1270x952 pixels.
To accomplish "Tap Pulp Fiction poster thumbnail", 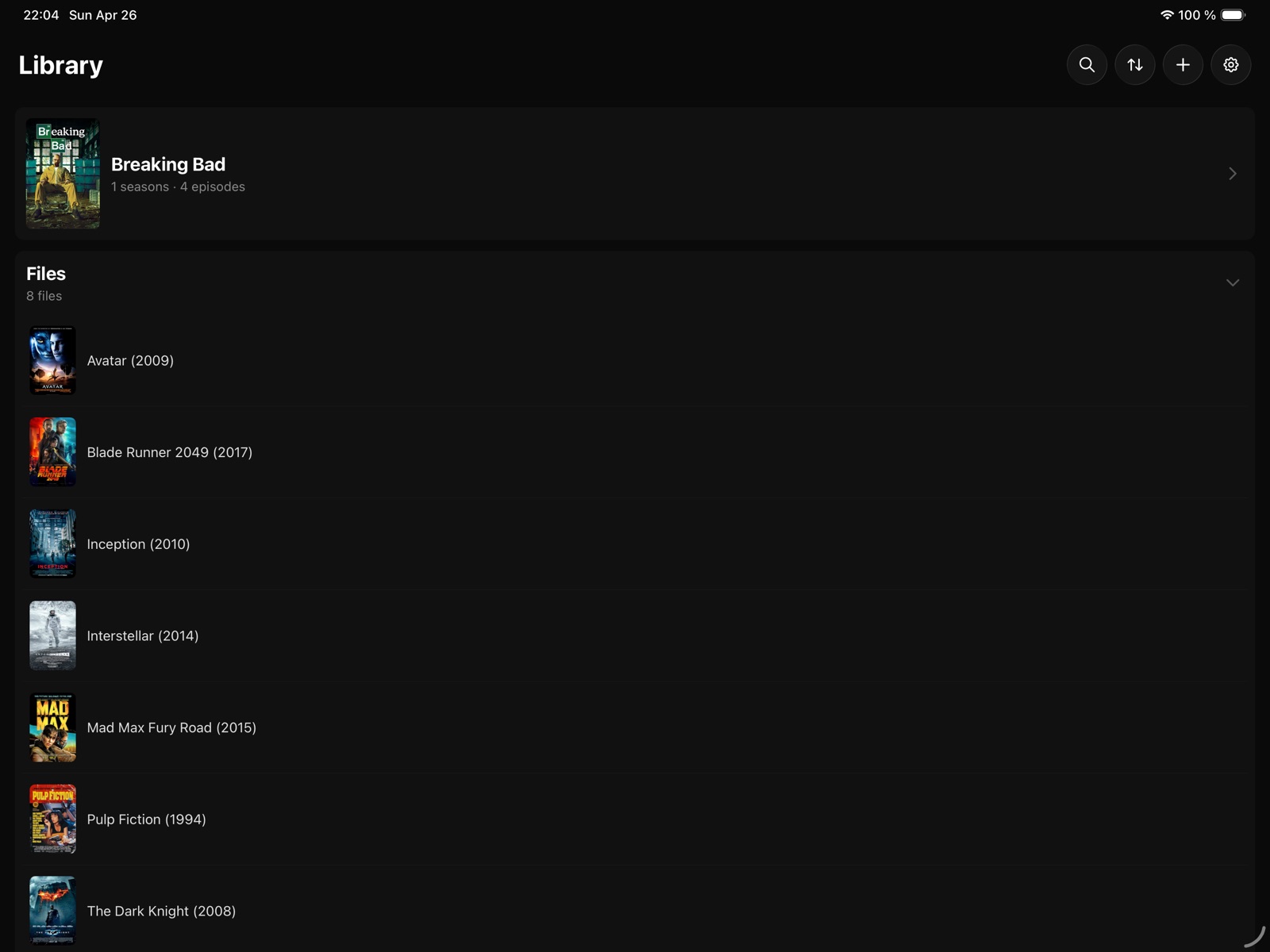I will 52,819.
